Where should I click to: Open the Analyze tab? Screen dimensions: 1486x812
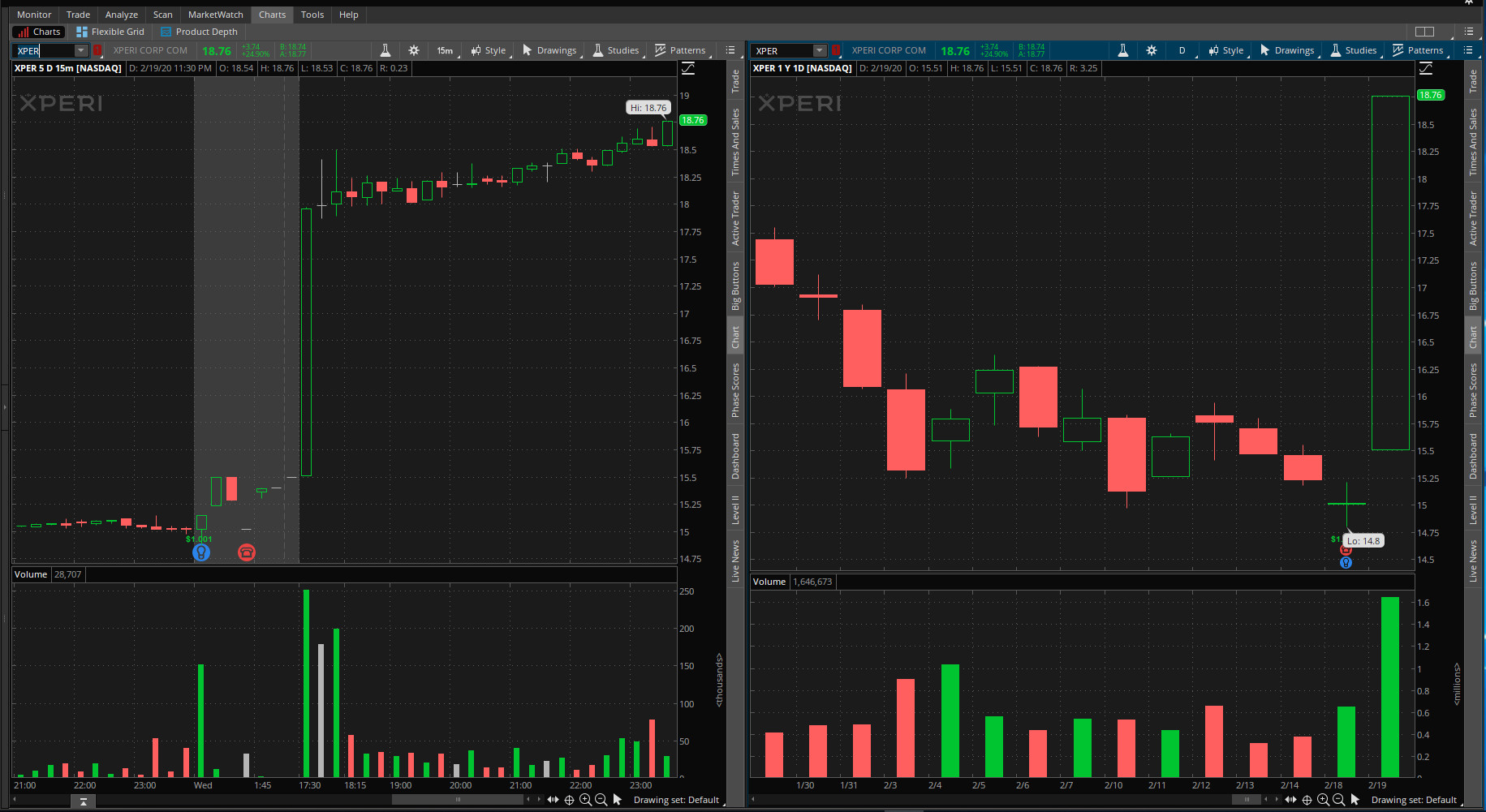[122, 15]
